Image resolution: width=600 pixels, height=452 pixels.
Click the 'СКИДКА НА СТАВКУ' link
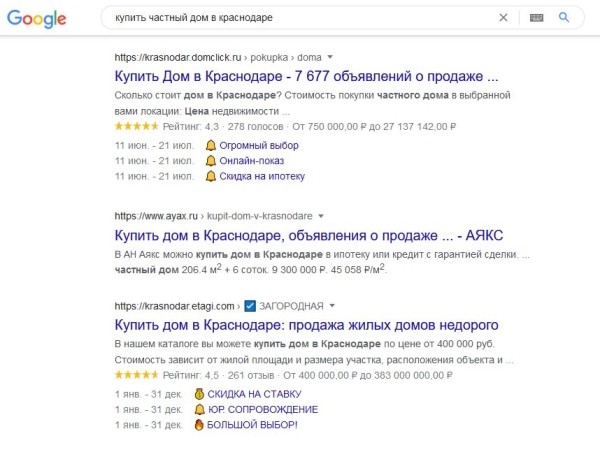click(x=254, y=394)
